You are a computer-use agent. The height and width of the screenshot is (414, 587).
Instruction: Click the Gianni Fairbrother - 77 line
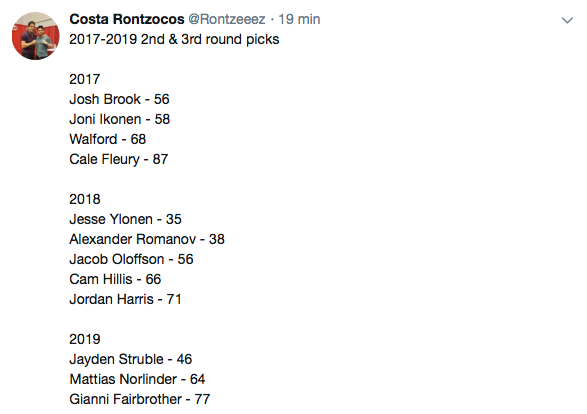[x=140, y=399]
